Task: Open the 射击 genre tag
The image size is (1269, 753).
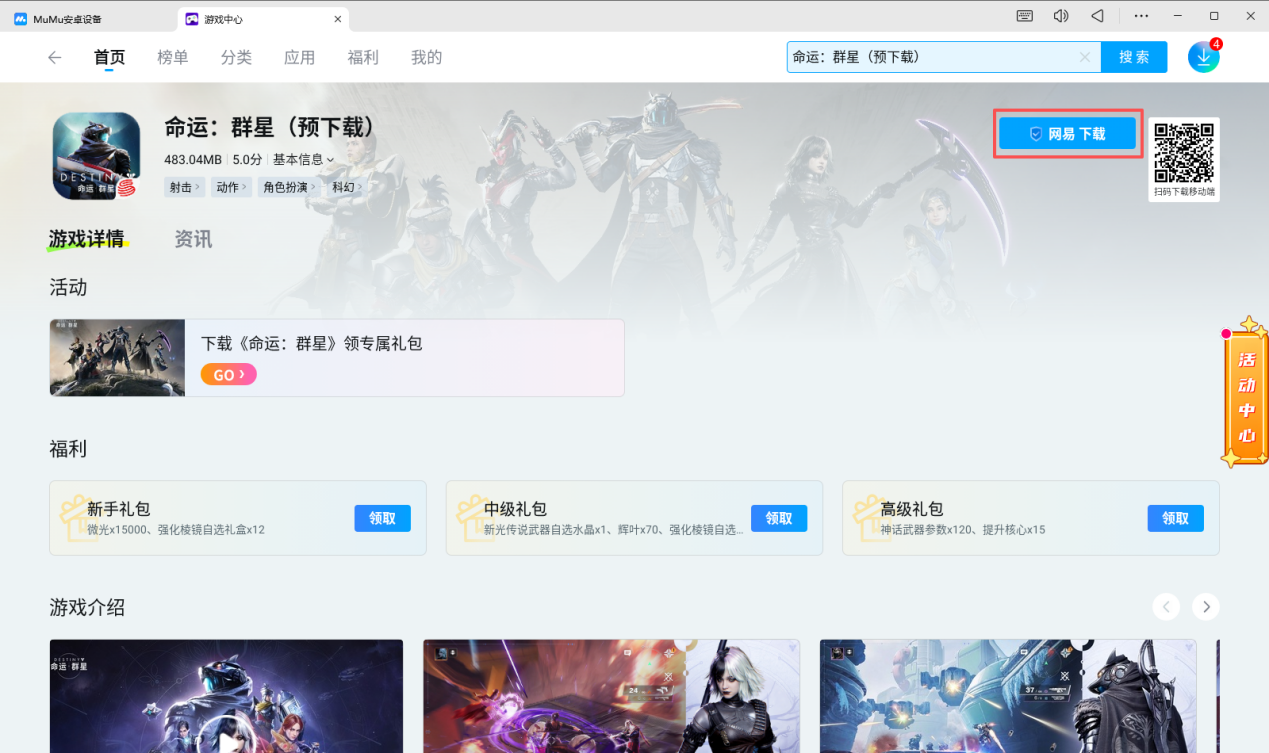Action: [x=185, y=187]
